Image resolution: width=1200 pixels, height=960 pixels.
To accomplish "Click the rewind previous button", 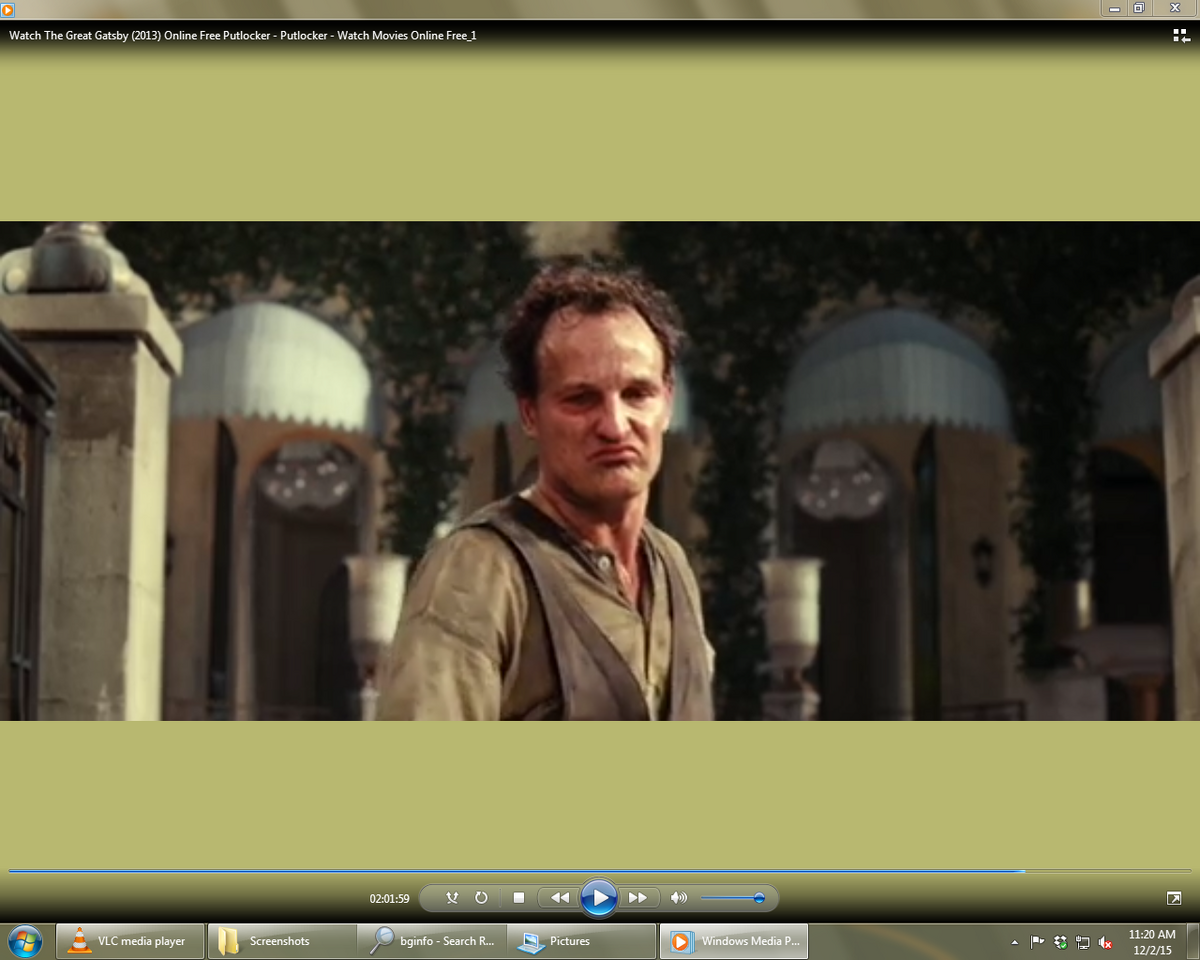I will [x=559, y=898].
